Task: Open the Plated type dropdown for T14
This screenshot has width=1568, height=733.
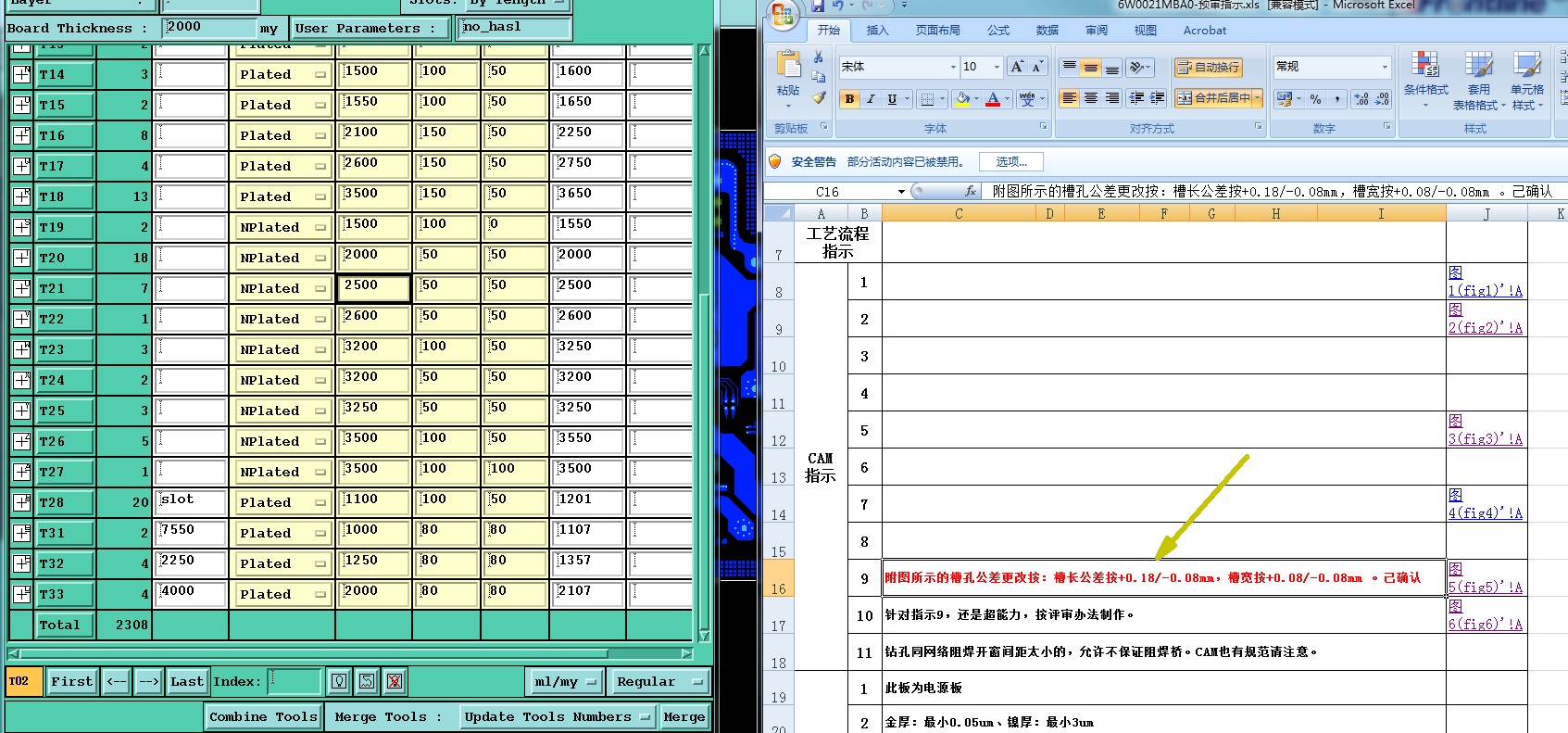Action: tap(283, 74)
